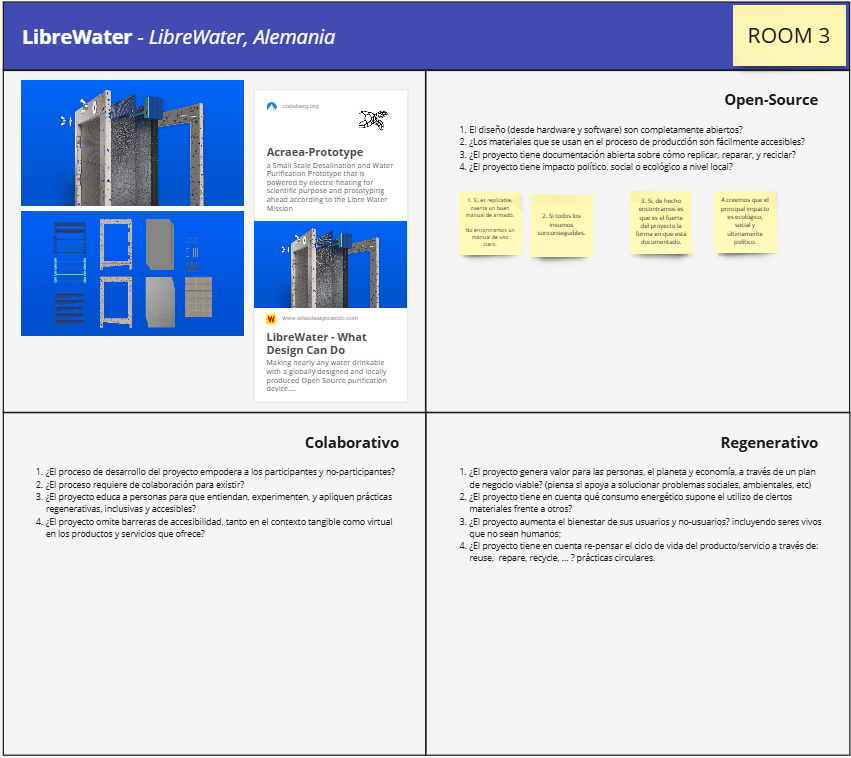Viewport: 851px width, 758px height.
Task: Click the yellow W favicon beside www.whatdesigncando.com
Action: 271,319
